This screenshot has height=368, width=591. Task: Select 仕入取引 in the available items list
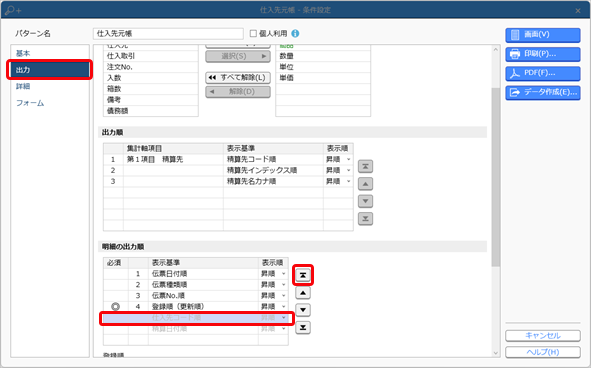tap(151, 56)
